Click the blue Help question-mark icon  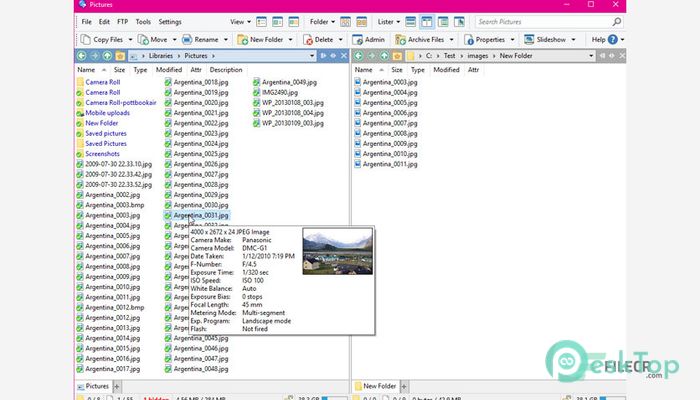[x=613, y=39]
